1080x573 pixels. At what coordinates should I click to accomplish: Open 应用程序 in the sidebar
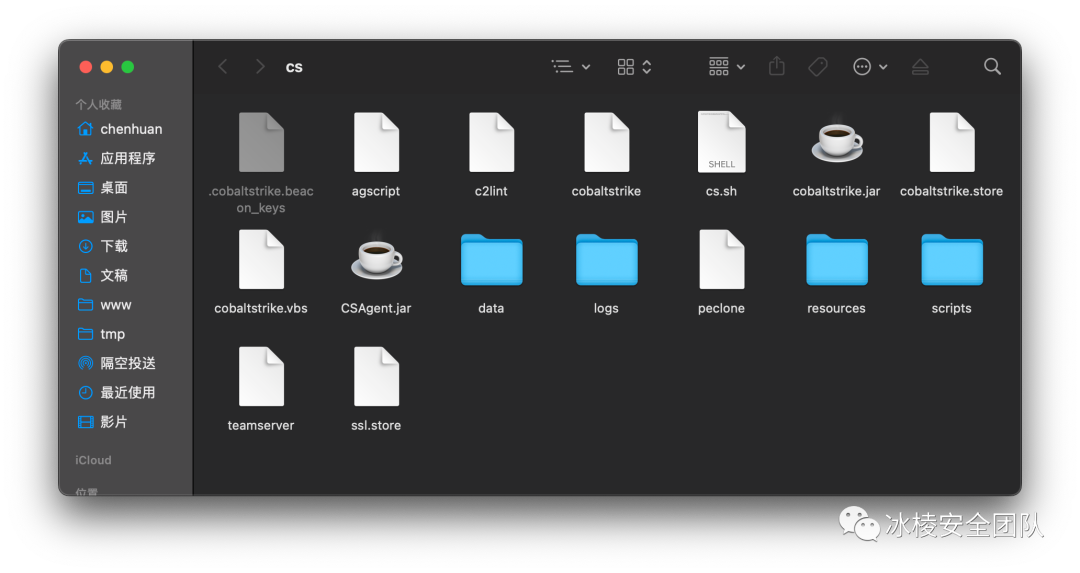point(116,158)
